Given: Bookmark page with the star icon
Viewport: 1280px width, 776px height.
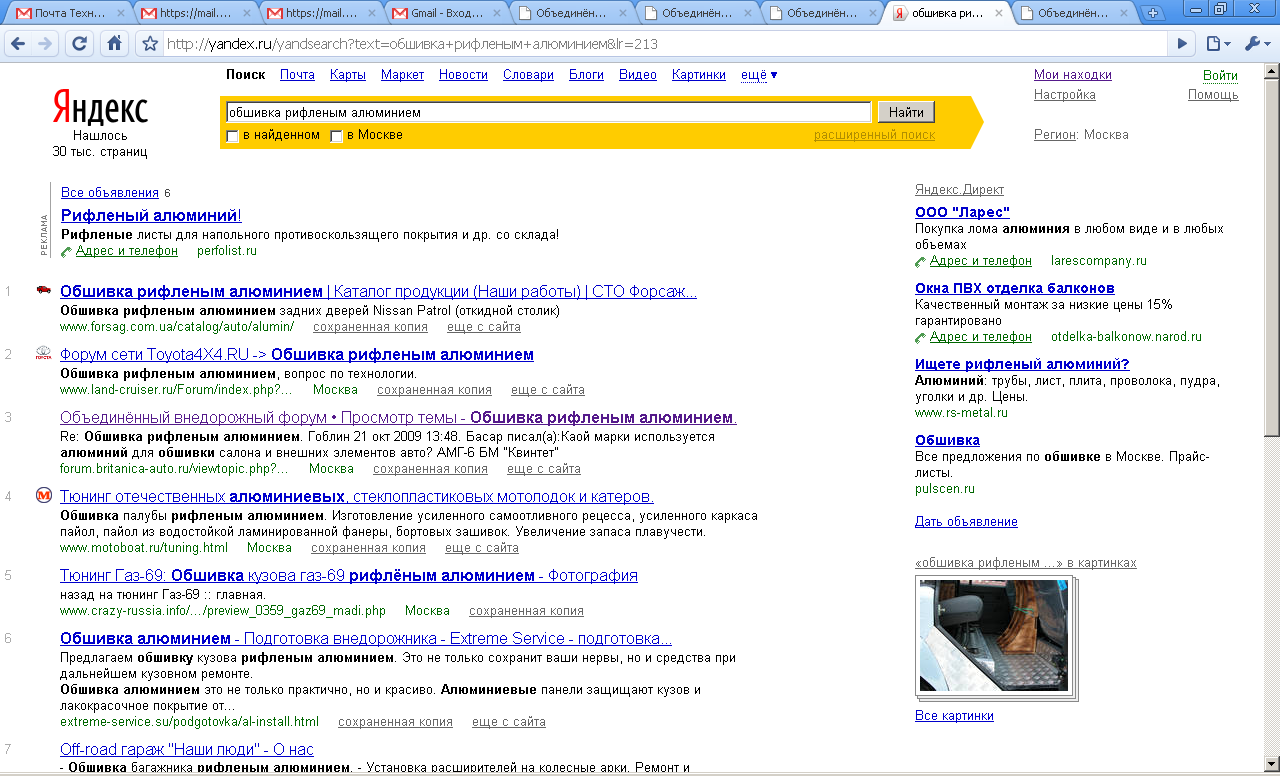Looking at the screenshot, I should [x=150, y=44].
